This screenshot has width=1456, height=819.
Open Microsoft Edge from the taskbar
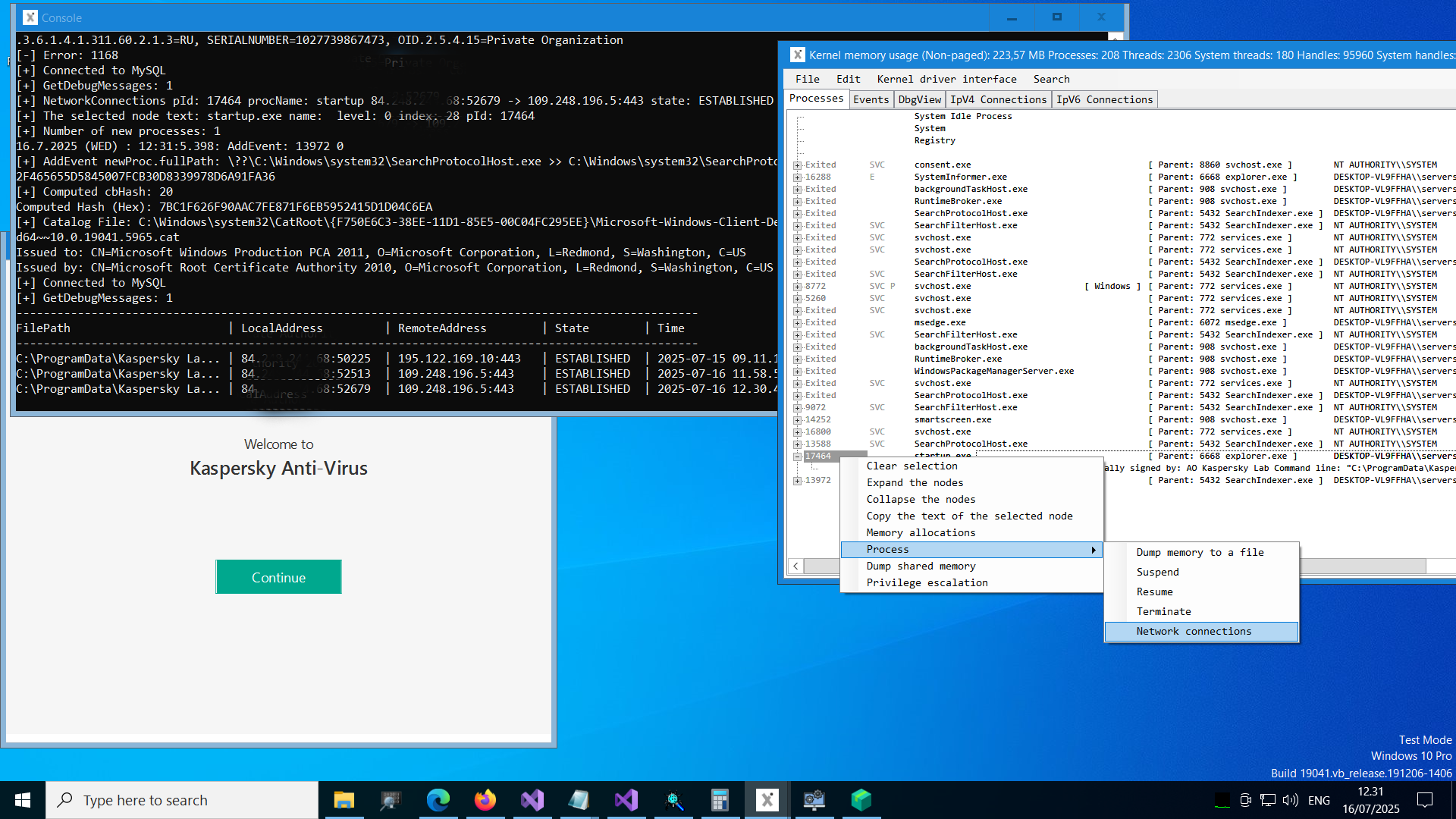438,800
